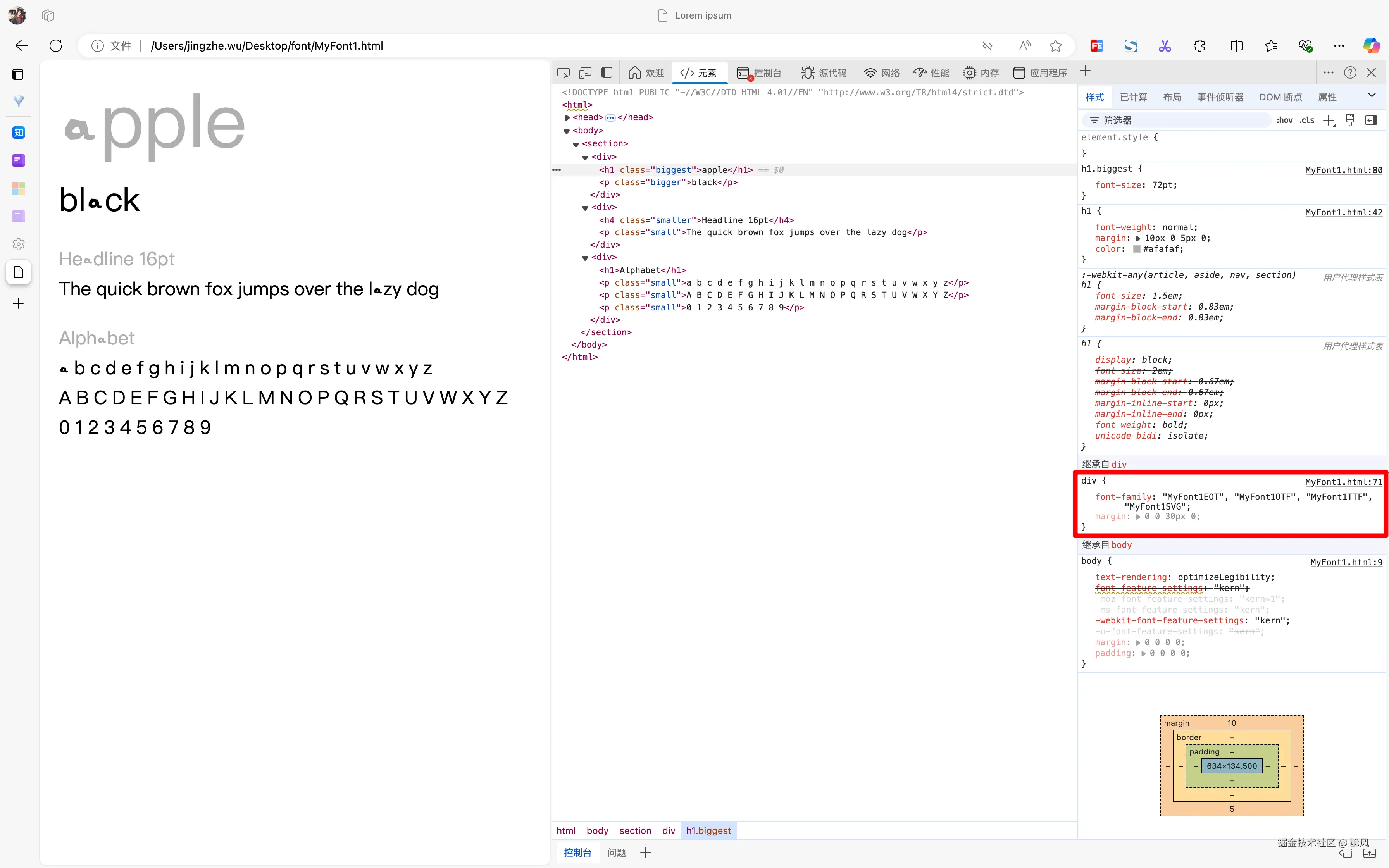Click the browser refresh icon
This screenshot has height=868, width=1389.
[x=56, y=45]
